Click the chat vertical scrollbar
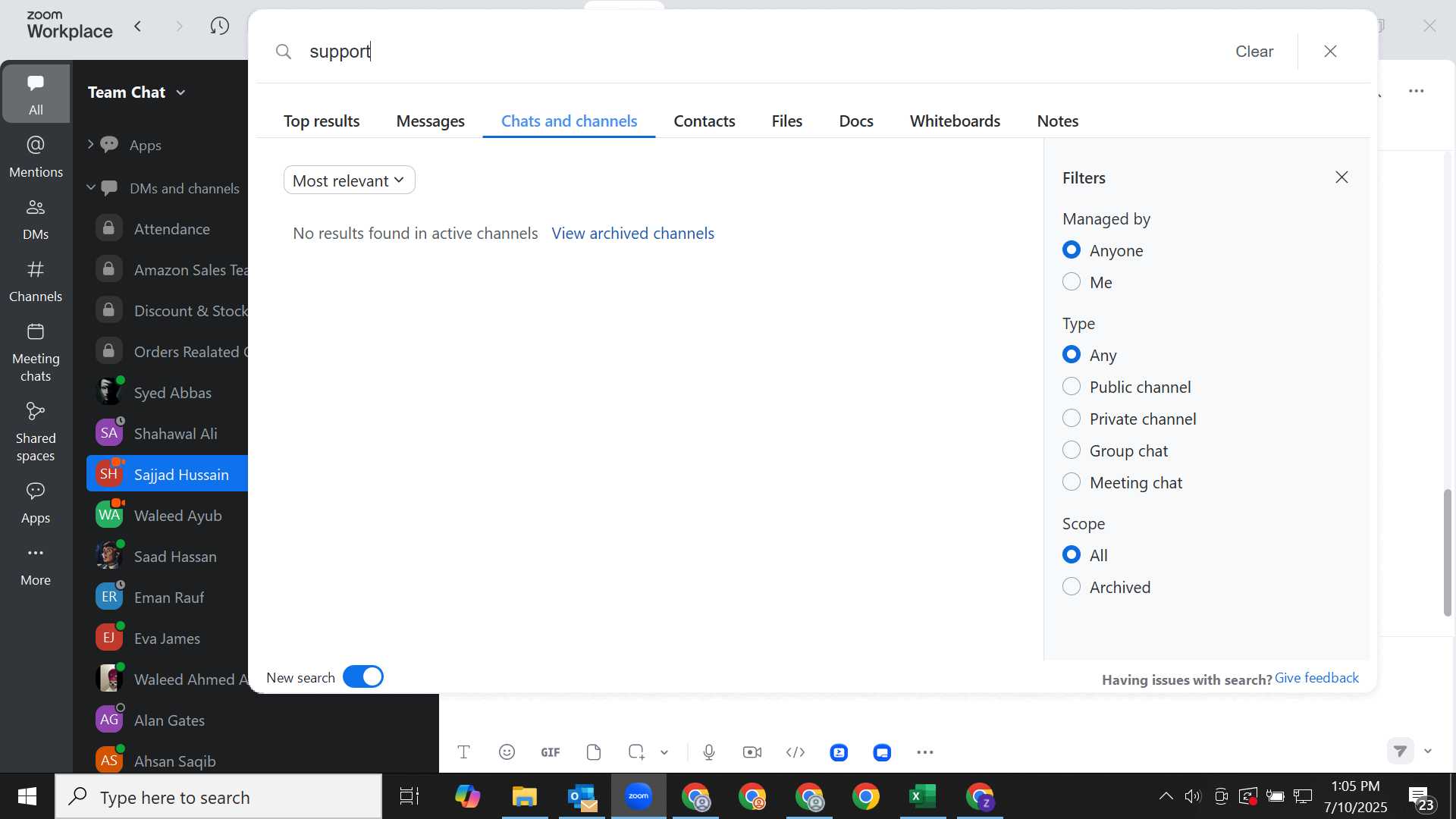 [x=1447, y=553]
